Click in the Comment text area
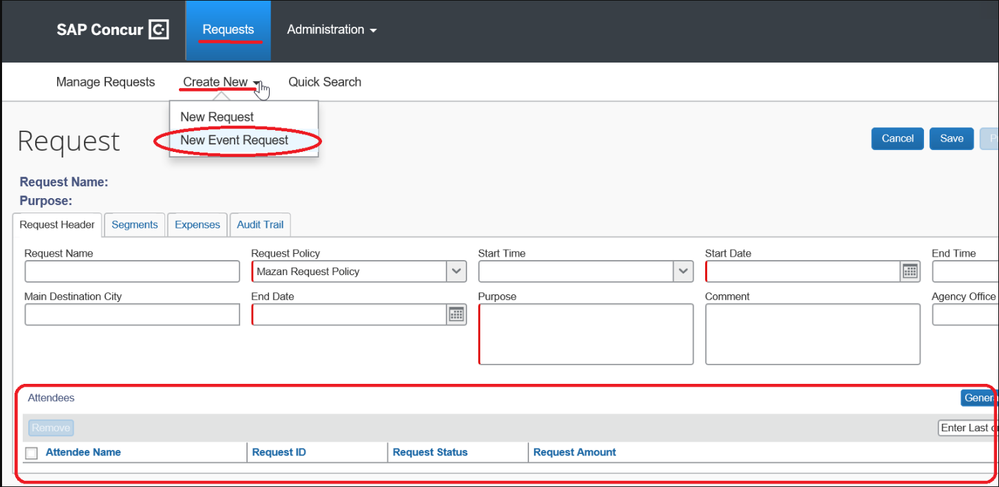999x487 pixels. click(x=813, y=334)
